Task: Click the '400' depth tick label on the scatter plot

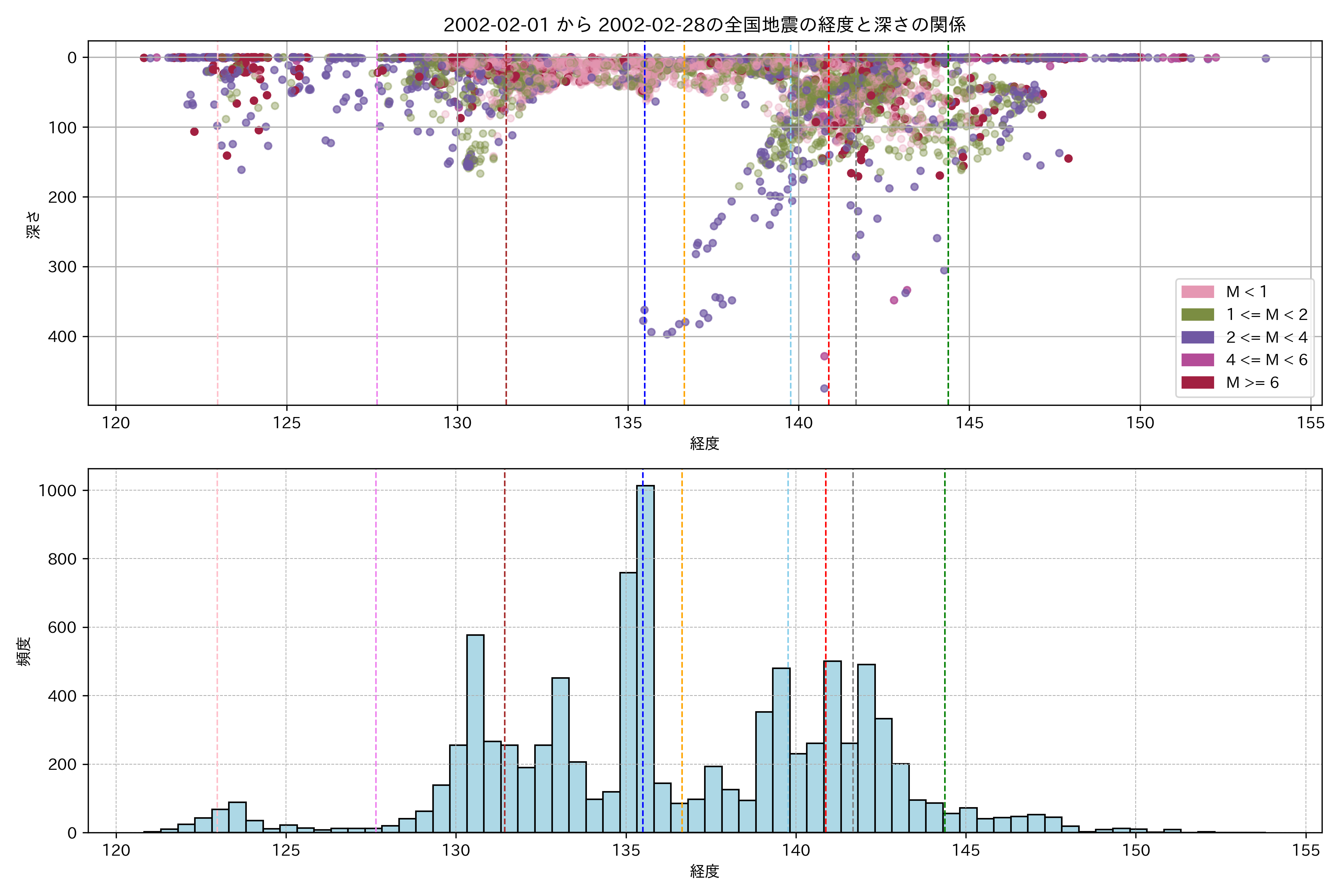Action: (62, 337)
